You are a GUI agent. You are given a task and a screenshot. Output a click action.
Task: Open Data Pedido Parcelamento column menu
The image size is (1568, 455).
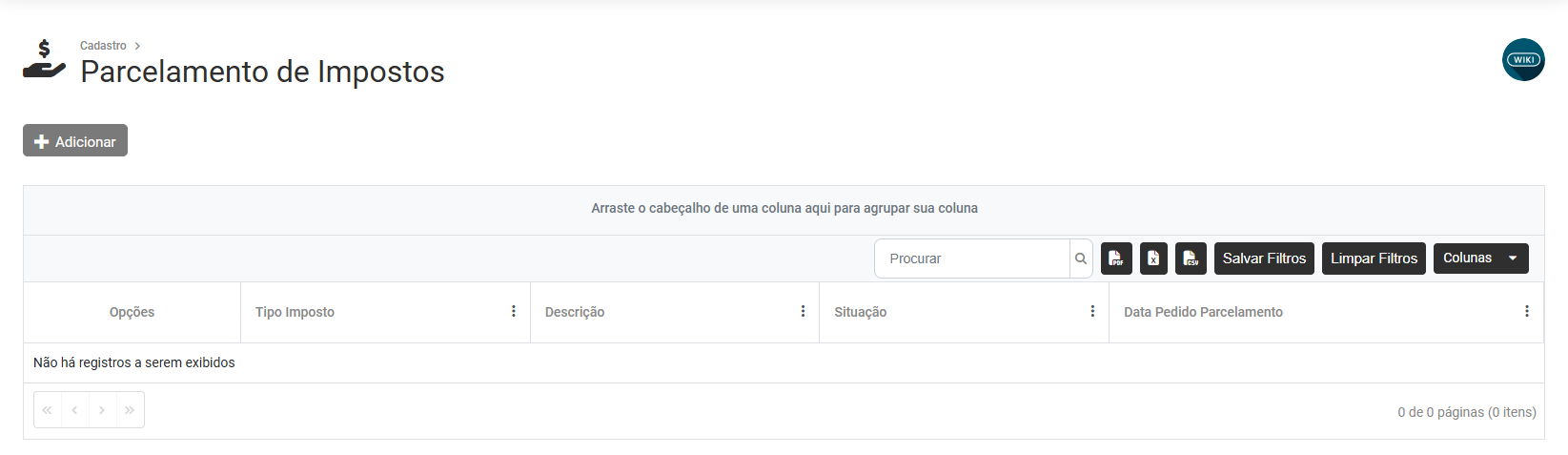tap(1526, 312)
